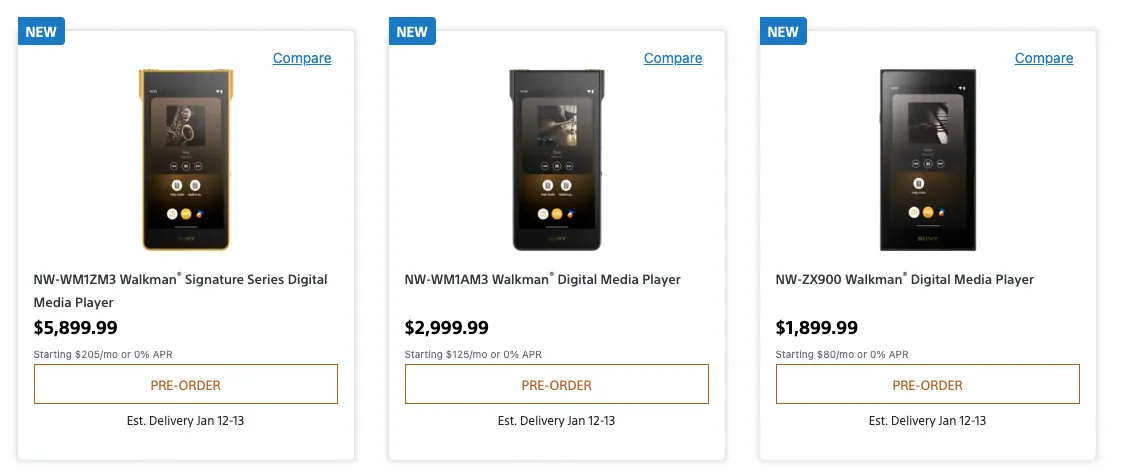
Task: Open the NW-ZX900 Walkman product image
Action: coord(928,160)
